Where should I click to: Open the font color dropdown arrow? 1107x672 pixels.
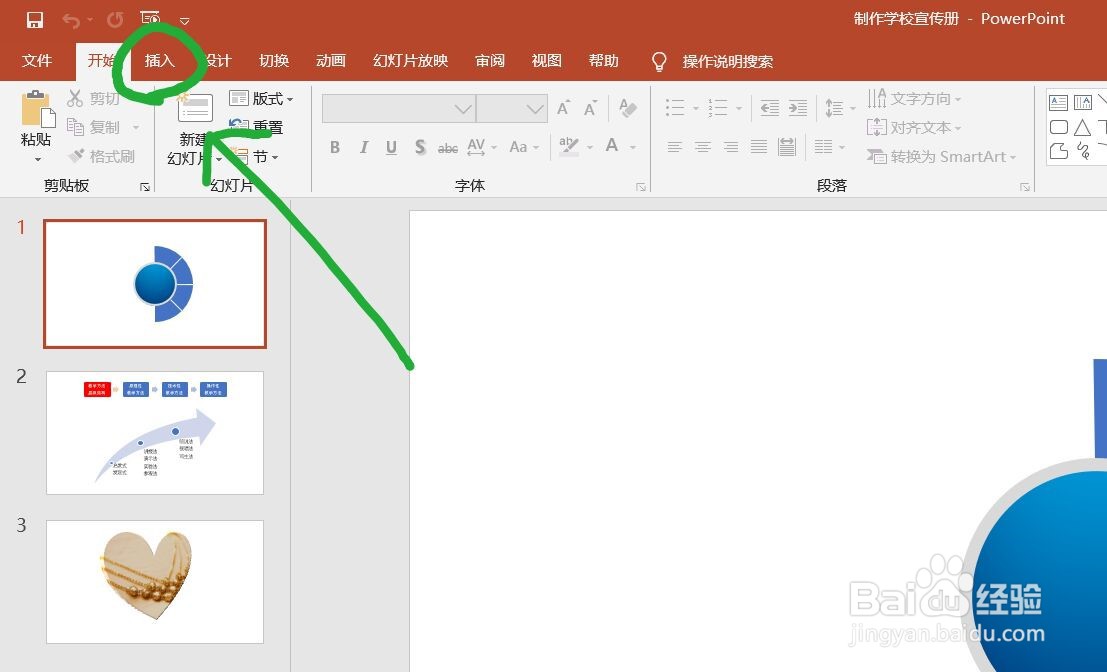click(633, 148)
